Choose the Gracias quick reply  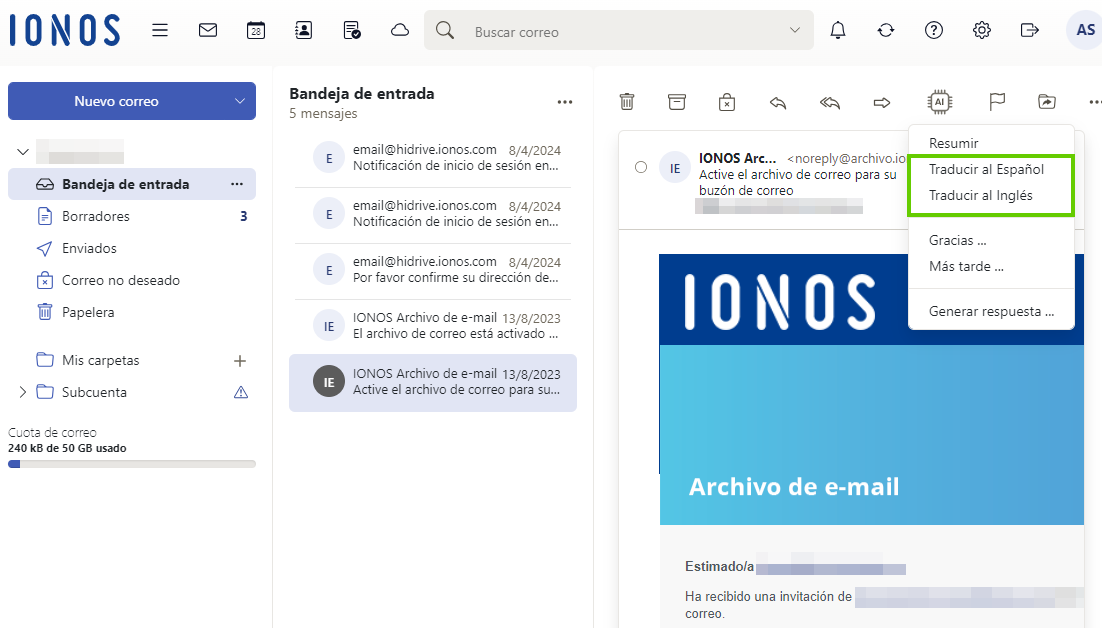(957, 240)
